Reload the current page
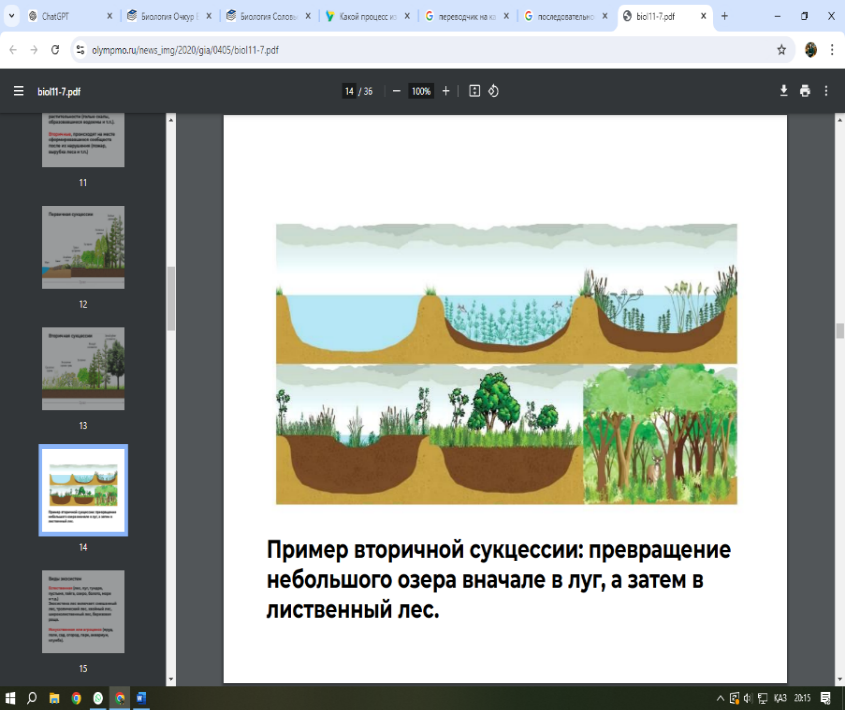The width and height of the screenshot is (845, 710). click(54, 49)
